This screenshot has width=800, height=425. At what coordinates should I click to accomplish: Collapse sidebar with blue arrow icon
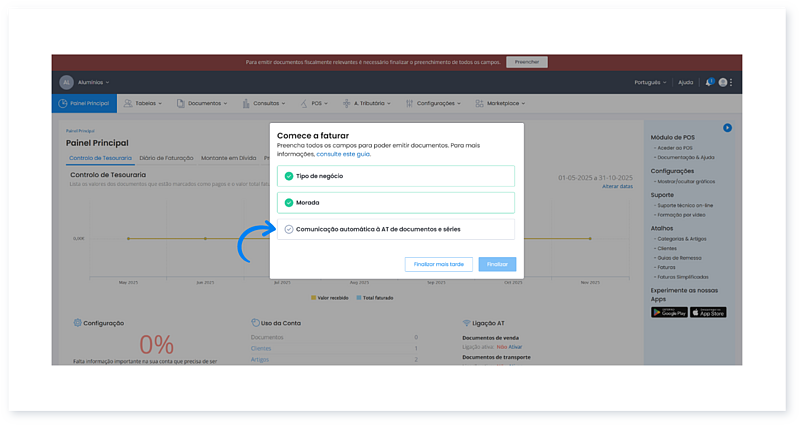click(727, 128)
